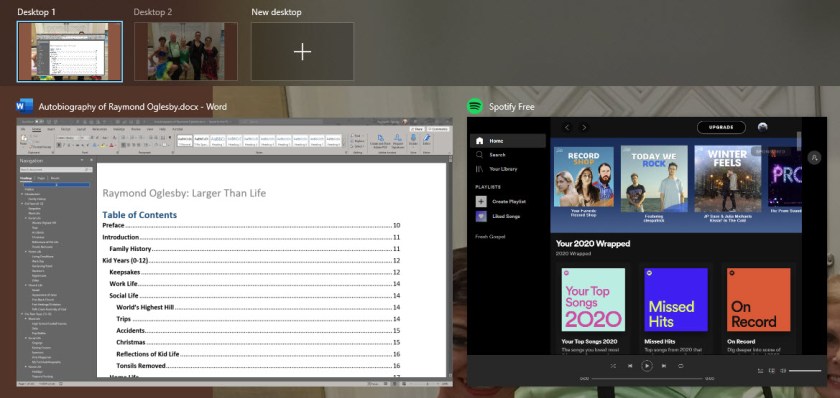This screenshot has width=840, height=398.
Task: Select the Heading 1 style in Word gallery
Action: pos(218,141)
